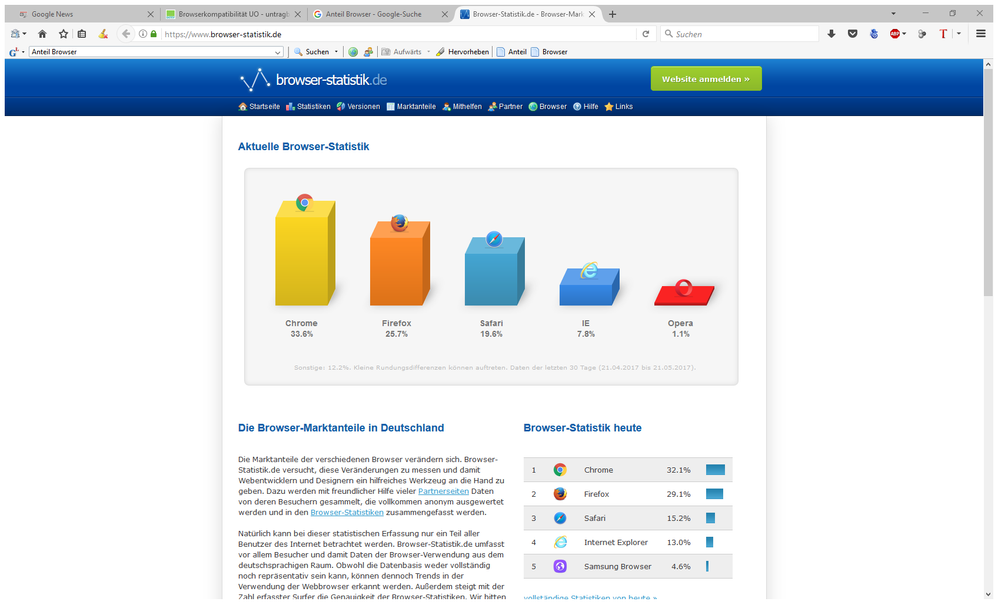Viewport: 998px width, 604px height.
Task: Click the Anteil Browser Google toolbar input
Action: [x=151, y=52]
